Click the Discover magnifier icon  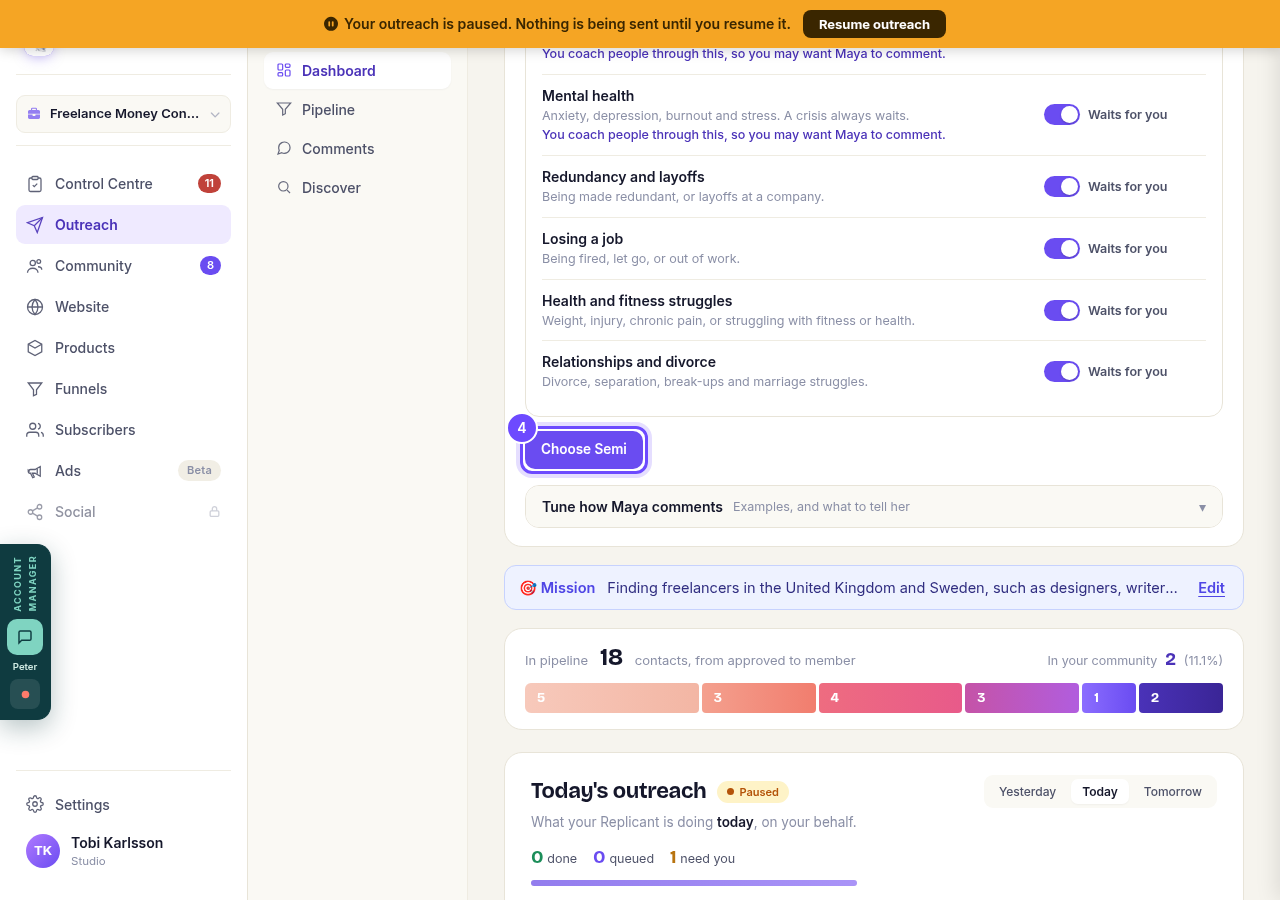coord(284,188)
